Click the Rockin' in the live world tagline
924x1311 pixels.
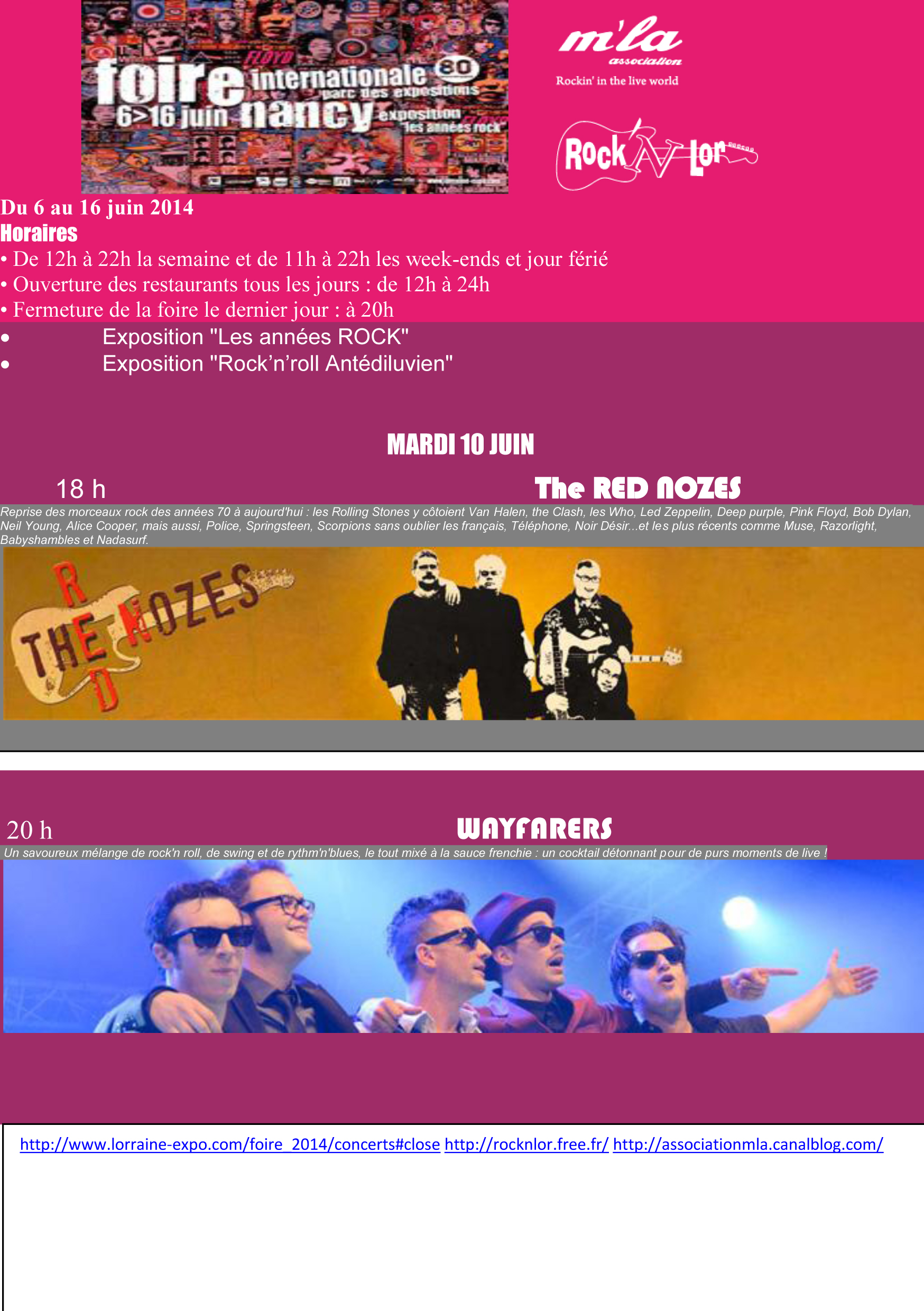[617, 81]
